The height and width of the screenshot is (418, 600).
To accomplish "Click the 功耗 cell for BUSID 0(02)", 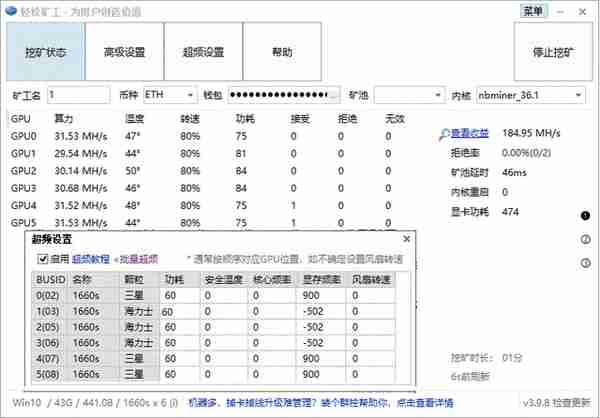I will point(180,296).
